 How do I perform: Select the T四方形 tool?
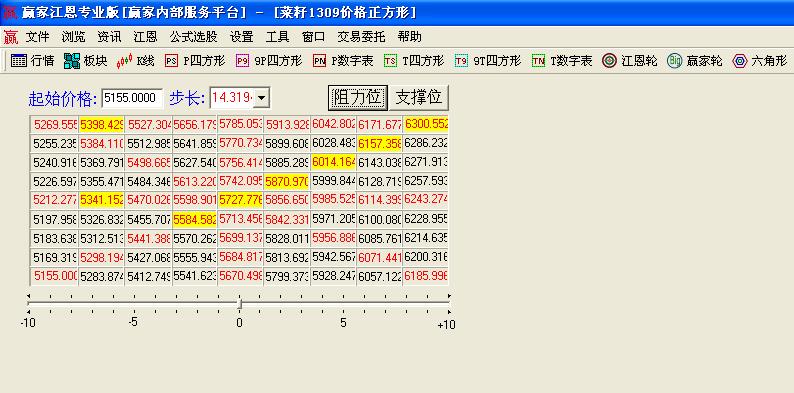point(414,61)
